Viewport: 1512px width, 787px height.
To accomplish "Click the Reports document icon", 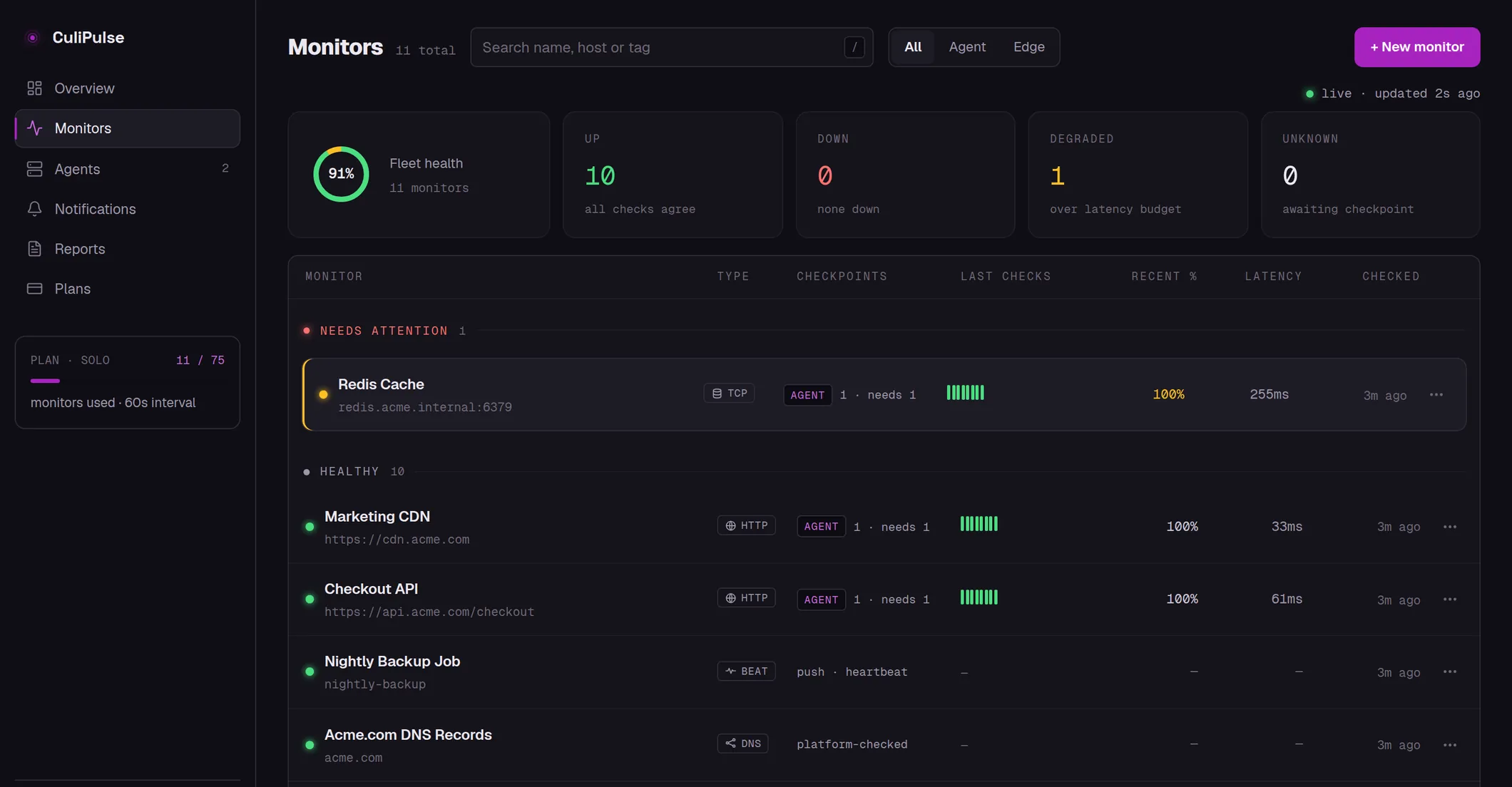I will (x=34, y=249).
